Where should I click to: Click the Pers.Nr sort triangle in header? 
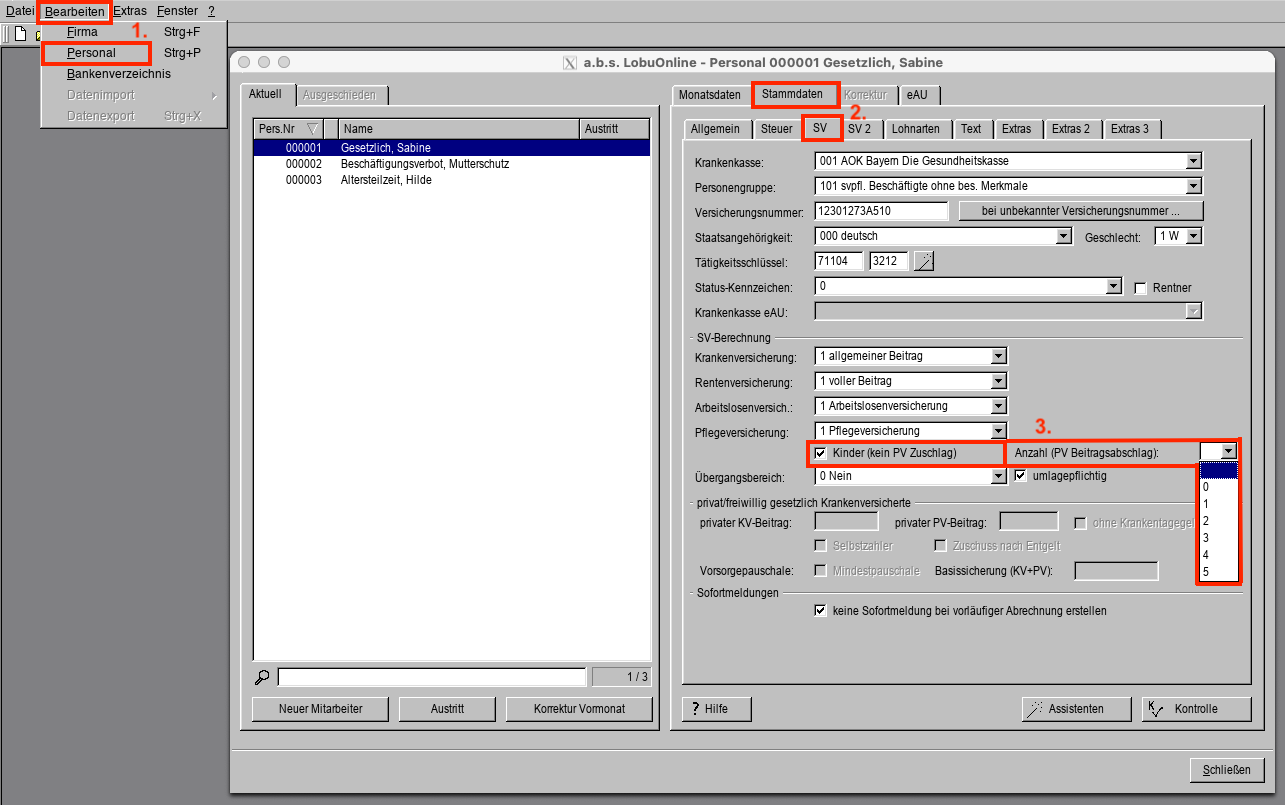tap(312, 129)
